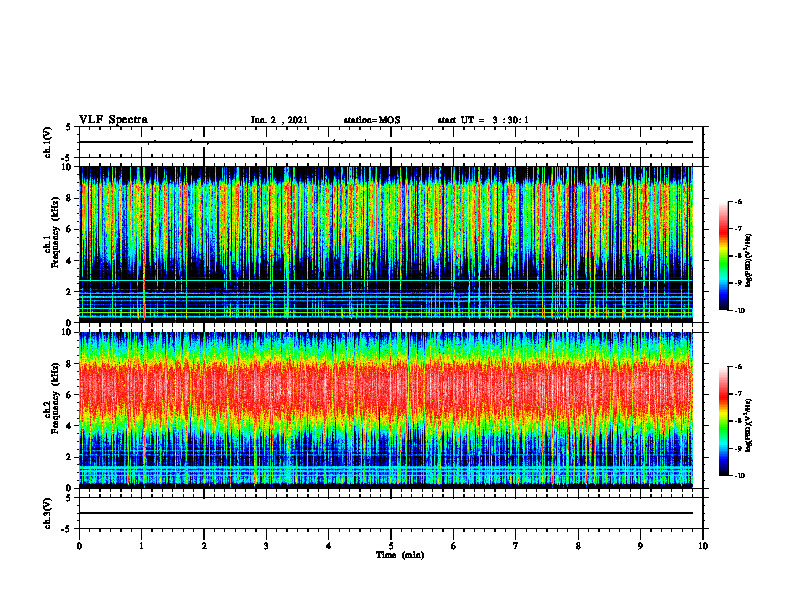
Task: Click the 'Time (min)' axis label
Action: [400, 555]
